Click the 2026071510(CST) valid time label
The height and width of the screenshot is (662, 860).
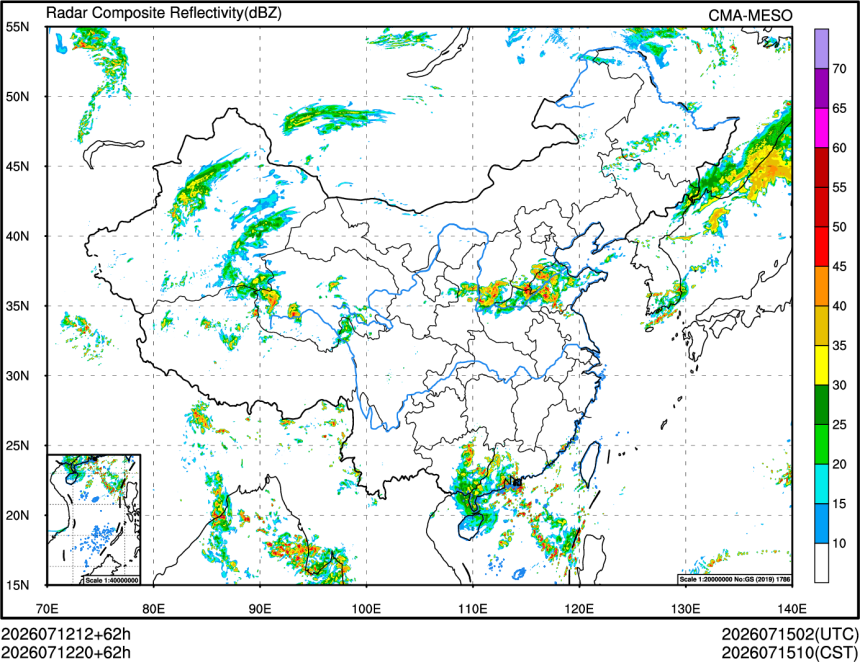[x=790, y=653]
